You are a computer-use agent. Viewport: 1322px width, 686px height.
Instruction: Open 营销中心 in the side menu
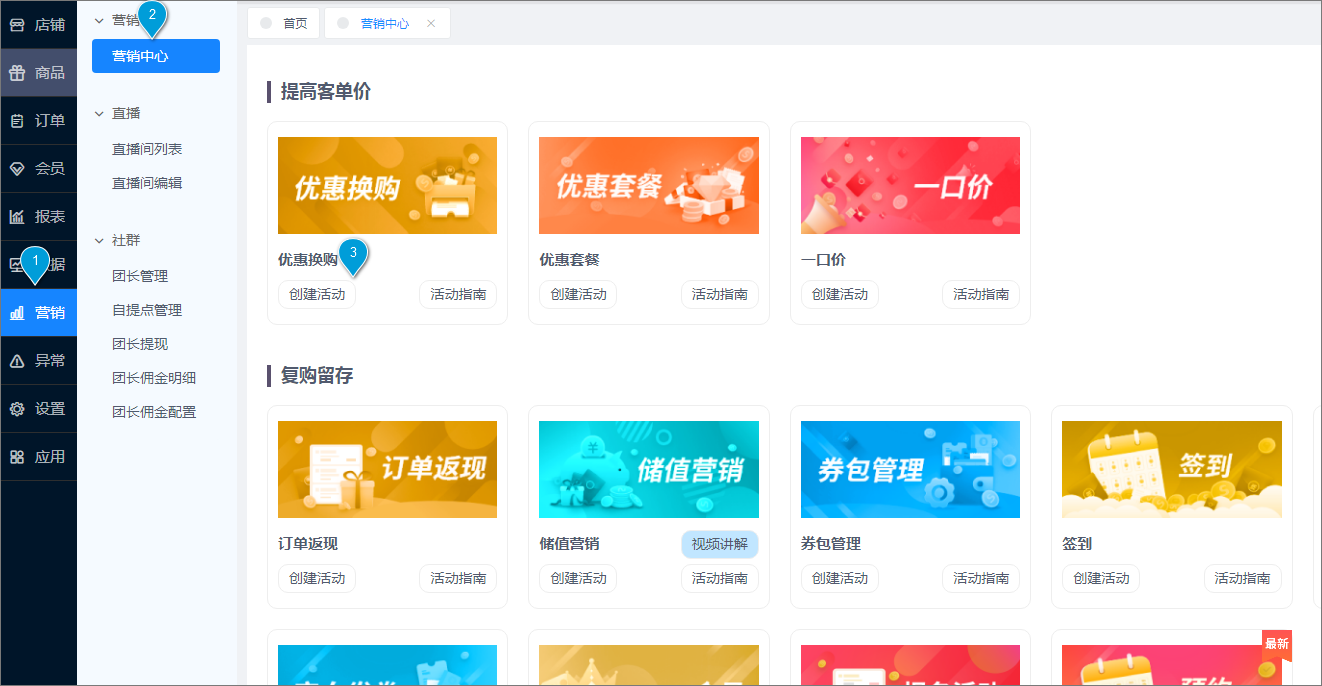click(x=156, y=56)
